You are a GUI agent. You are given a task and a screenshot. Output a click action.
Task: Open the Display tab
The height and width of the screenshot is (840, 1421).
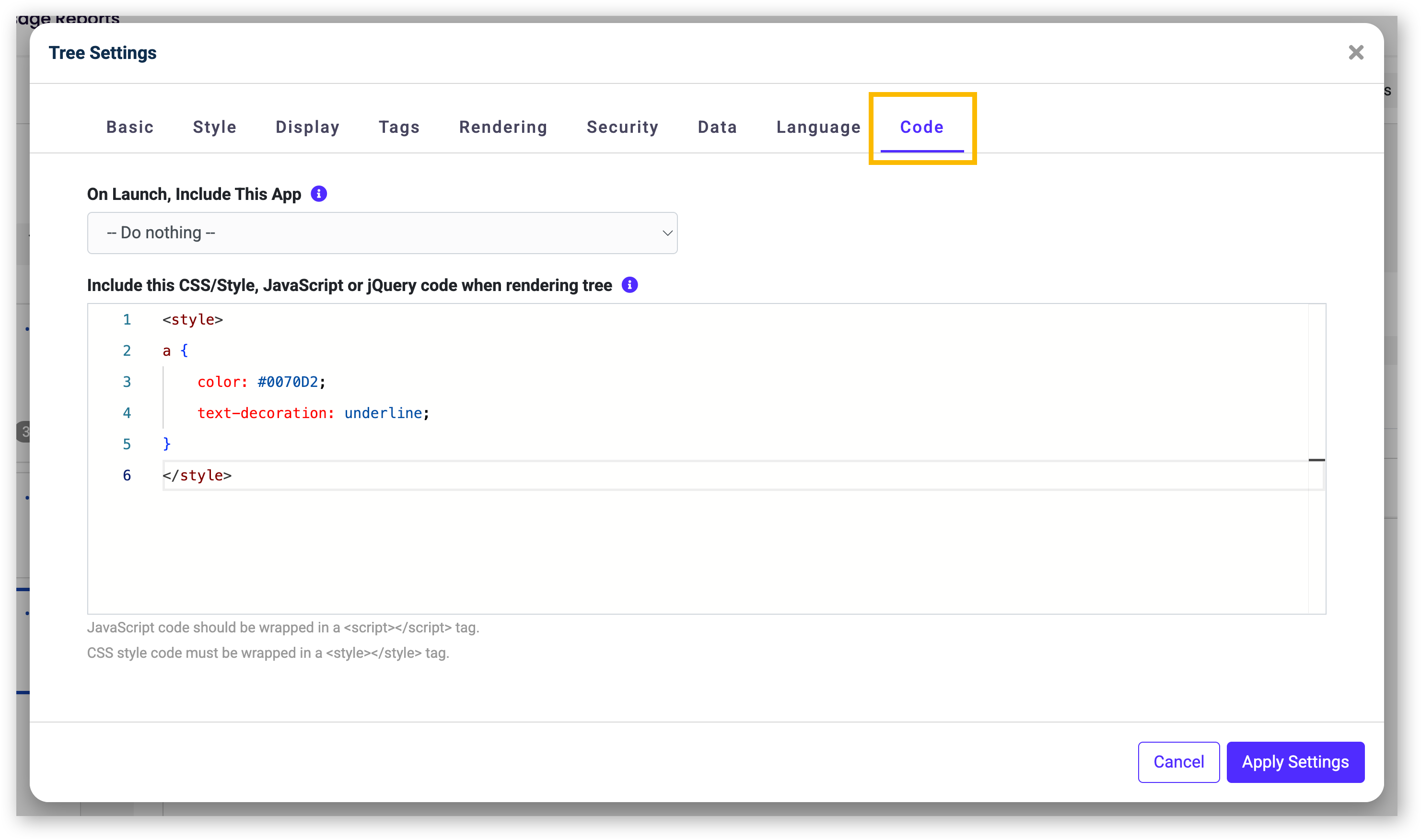click(x=307, y=128)
